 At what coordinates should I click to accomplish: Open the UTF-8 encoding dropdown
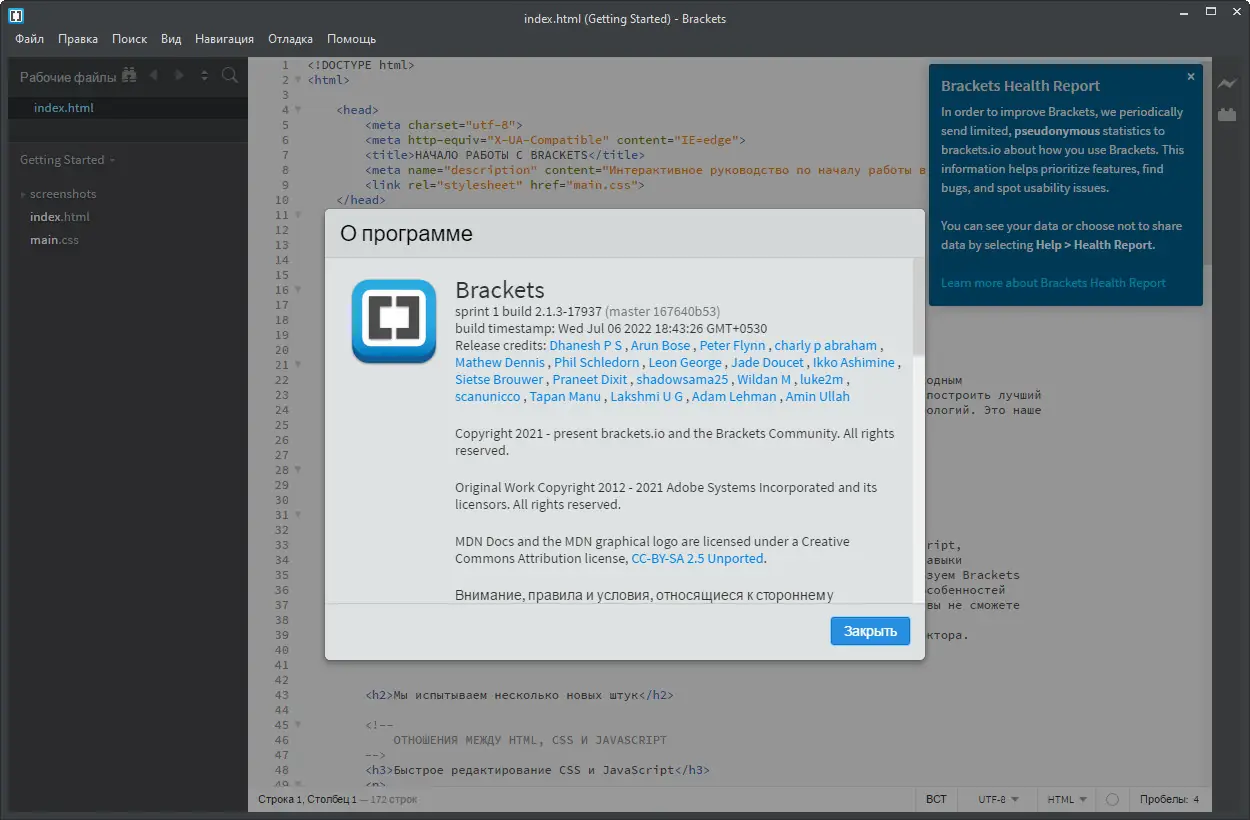tap(998, 800)
